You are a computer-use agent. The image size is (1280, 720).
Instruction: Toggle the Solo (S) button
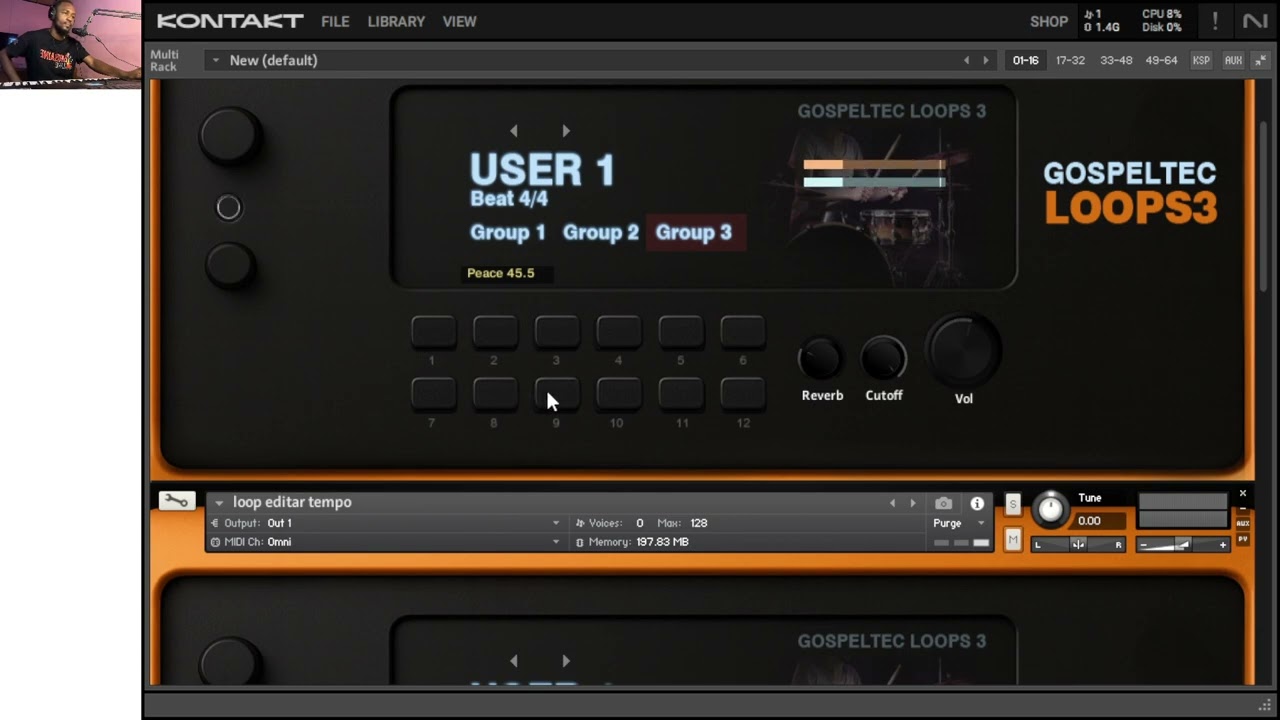(x=1013, y=504)
